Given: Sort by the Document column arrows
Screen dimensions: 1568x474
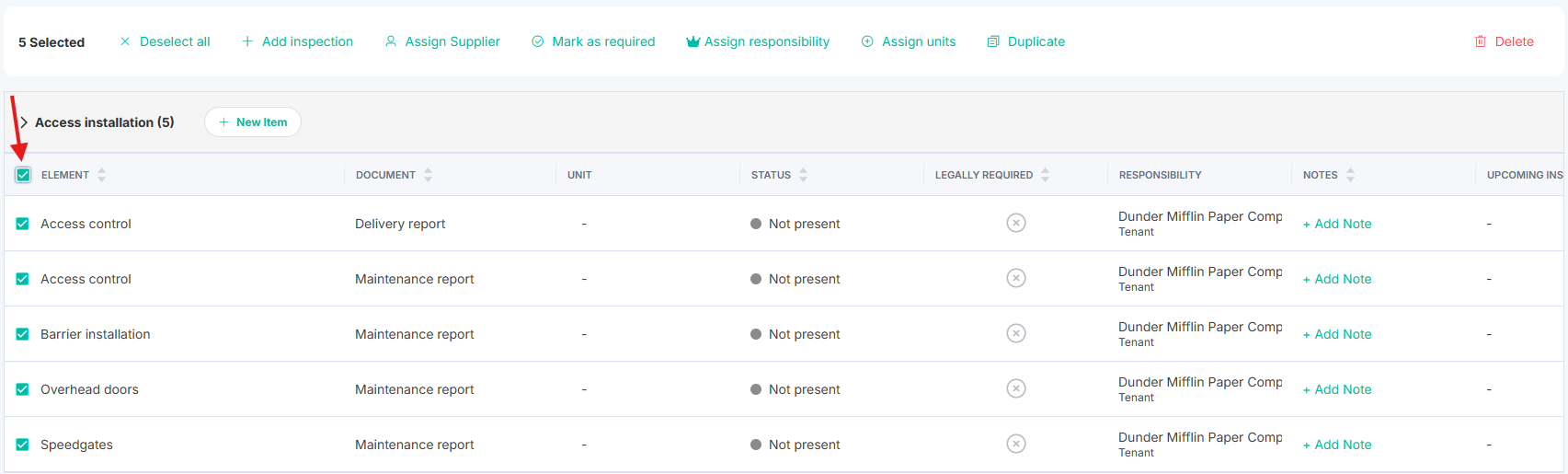Looking at the screenshot, I should click(x=429, y=175).
